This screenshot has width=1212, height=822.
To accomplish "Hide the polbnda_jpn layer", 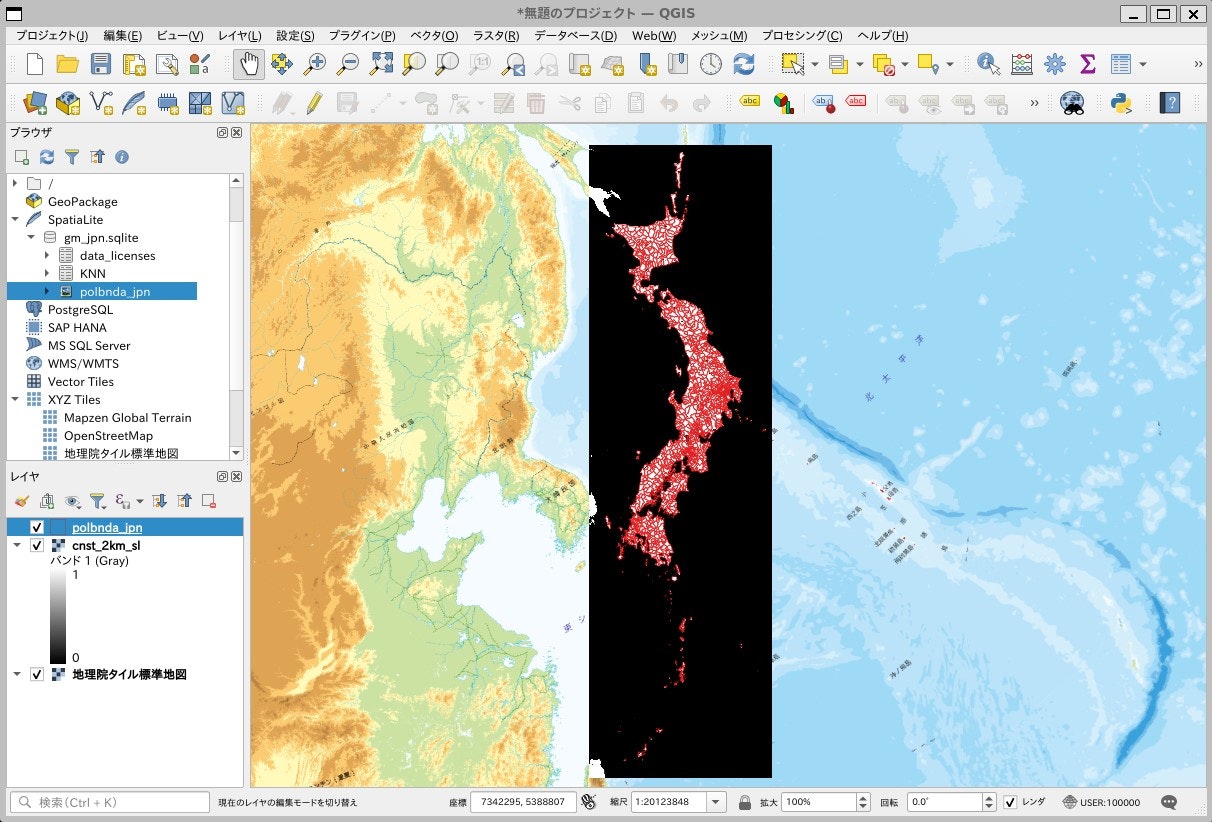I will click(39, 527).
